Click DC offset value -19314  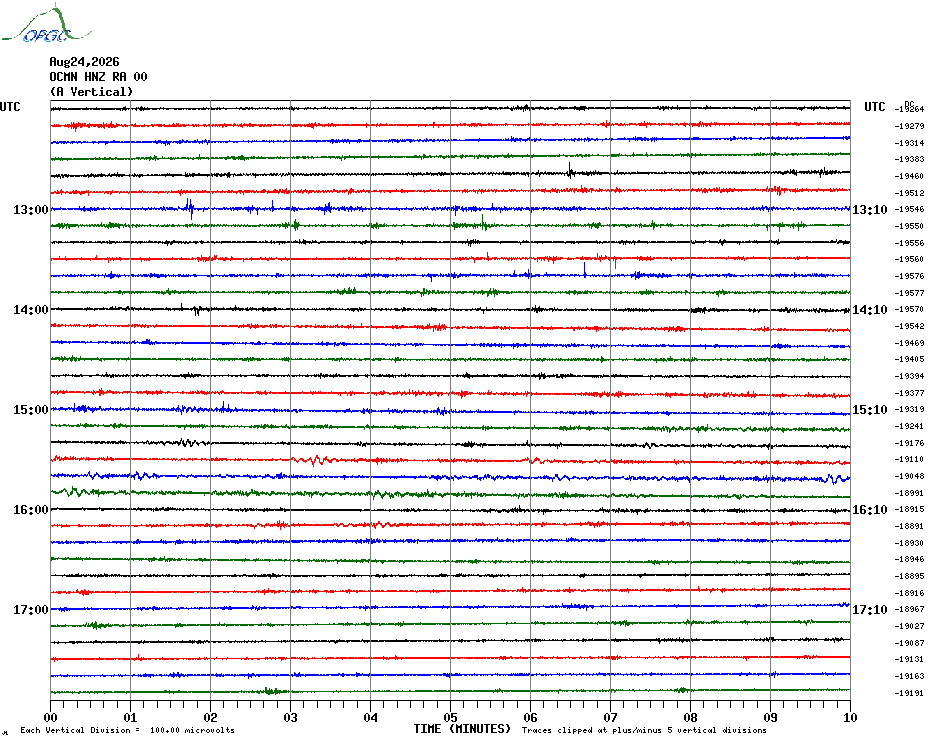[909, 143]
